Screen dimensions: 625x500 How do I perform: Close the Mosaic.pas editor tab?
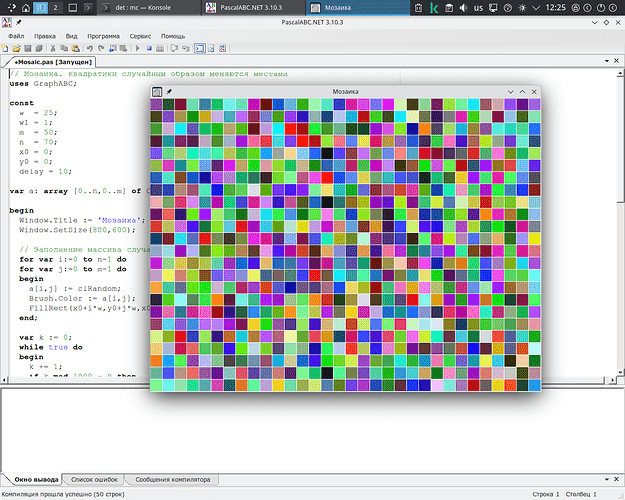tap(616, 61)
